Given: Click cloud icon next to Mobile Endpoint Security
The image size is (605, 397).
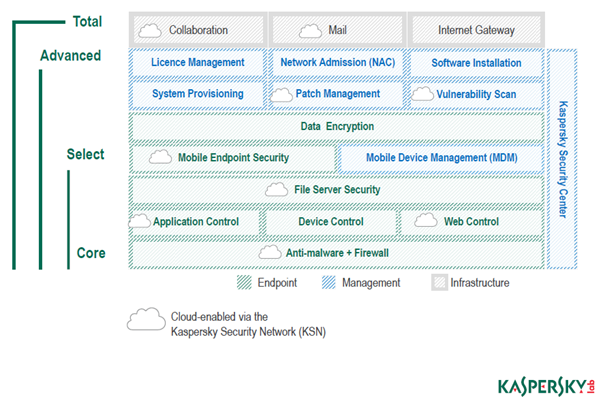Looking at the screenshot, I should coord(160,157).
